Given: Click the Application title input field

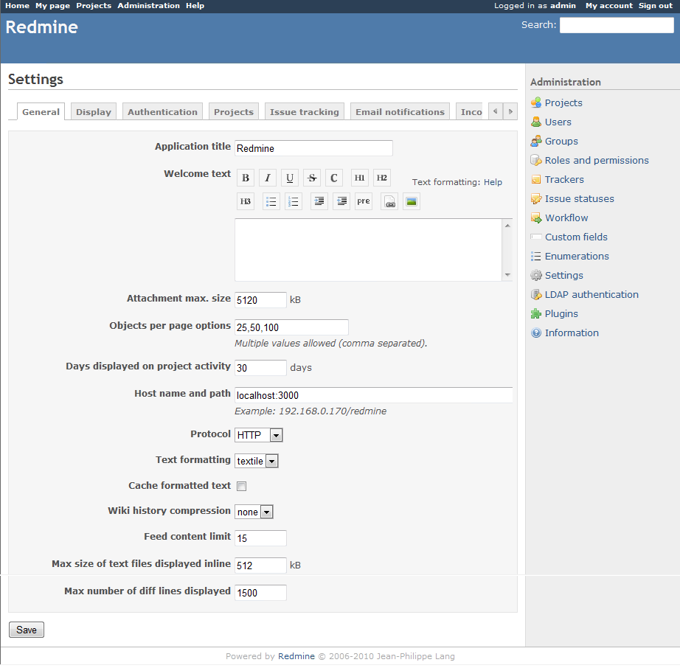Looking at the screenshot, I should (314, 148).
